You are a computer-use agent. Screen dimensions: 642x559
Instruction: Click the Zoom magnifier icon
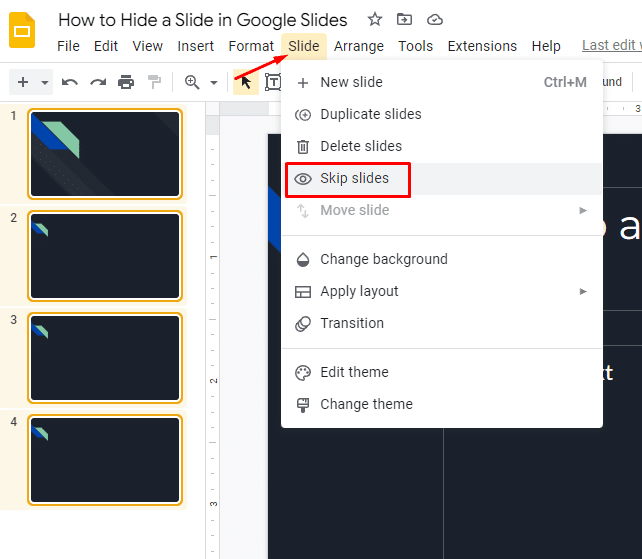pyautogui.click(x=192, y=82)
